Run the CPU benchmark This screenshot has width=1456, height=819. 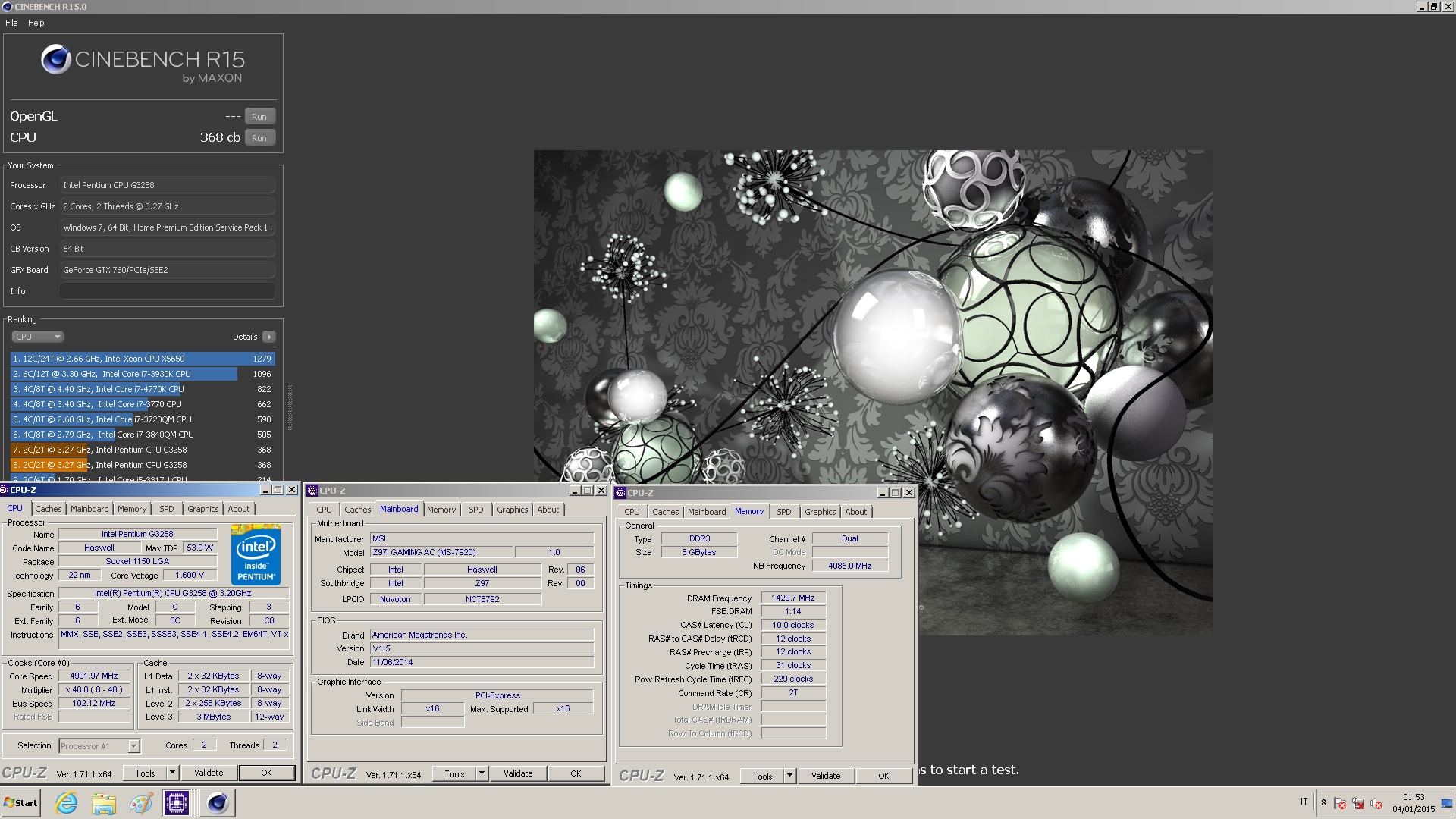click(259, 138)
